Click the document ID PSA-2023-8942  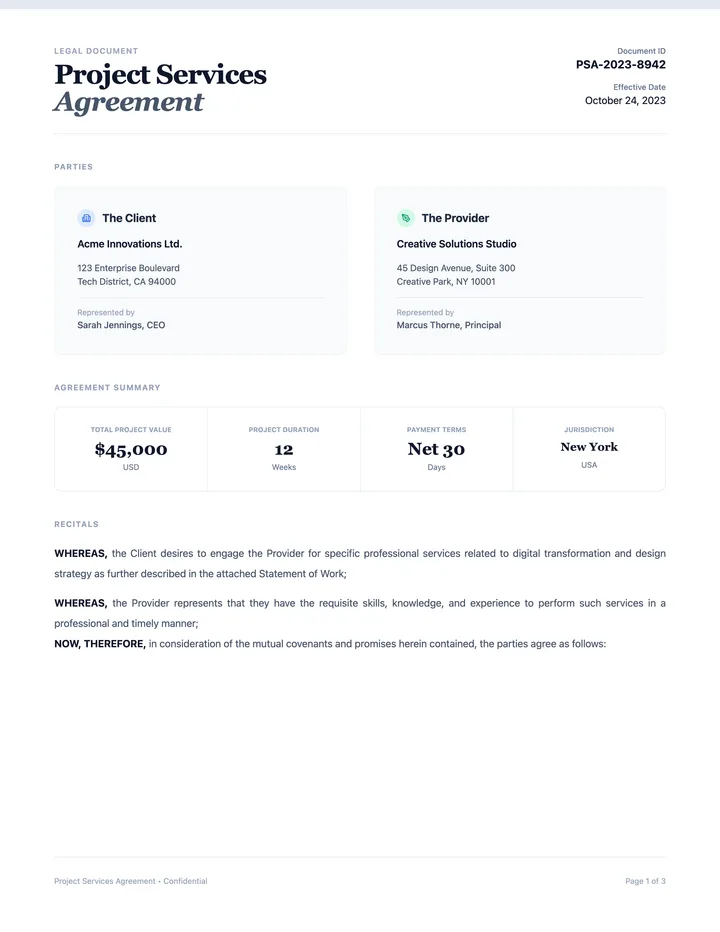pos(621,65)
